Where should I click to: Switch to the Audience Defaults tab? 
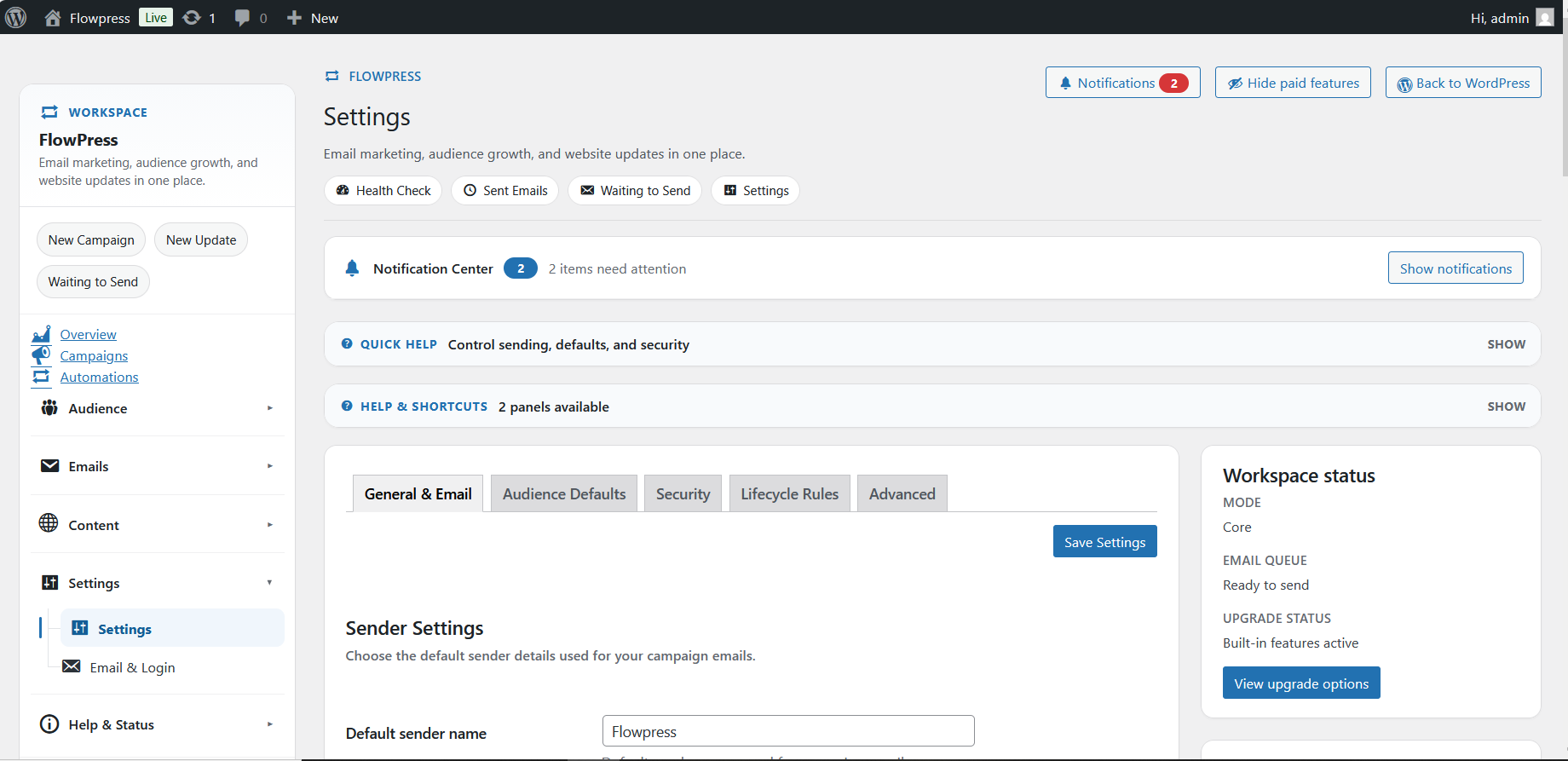click(x=564, y=493)
